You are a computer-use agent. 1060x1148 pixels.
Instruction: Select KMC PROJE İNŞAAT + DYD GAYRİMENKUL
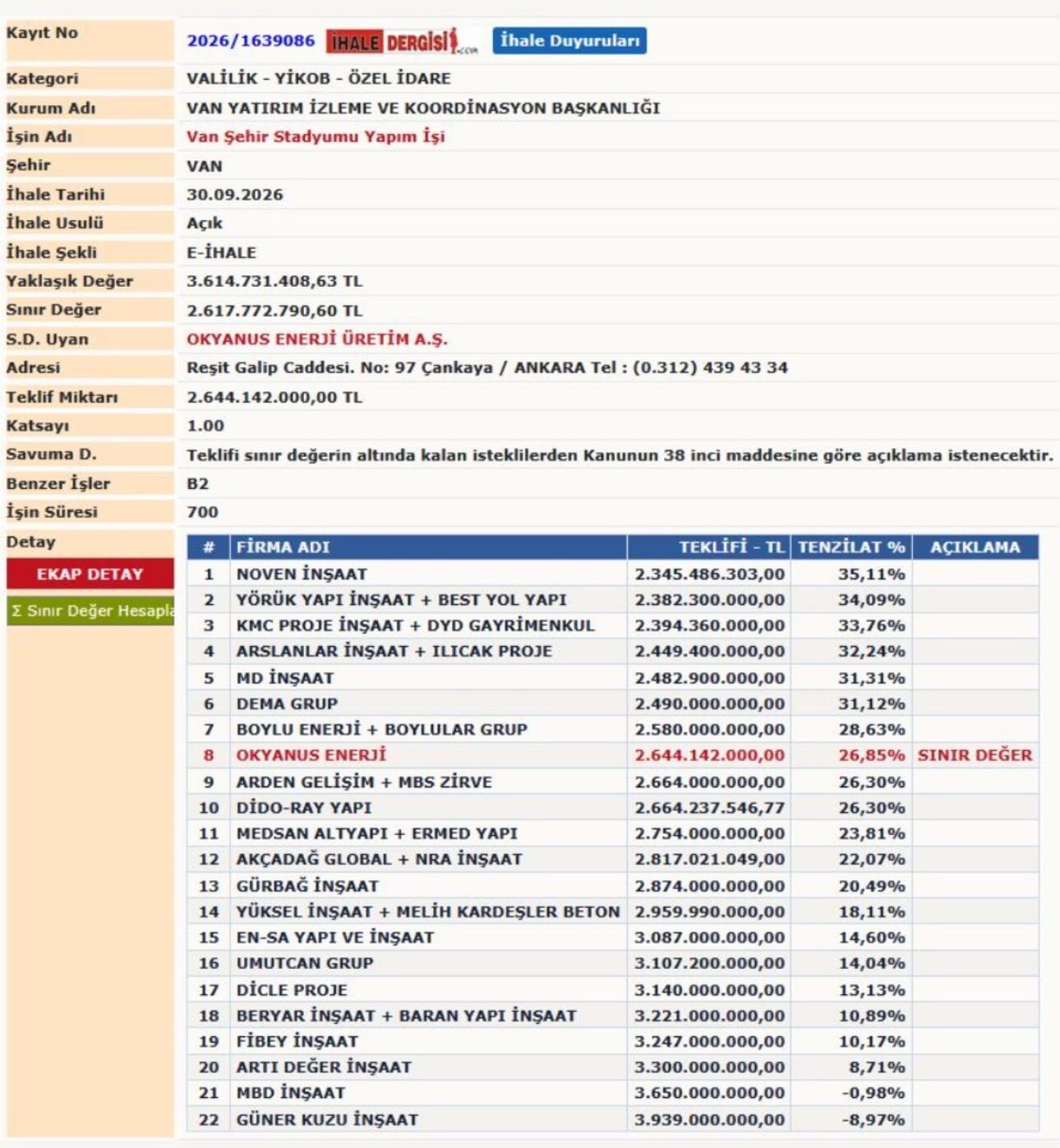pos(415,625)
